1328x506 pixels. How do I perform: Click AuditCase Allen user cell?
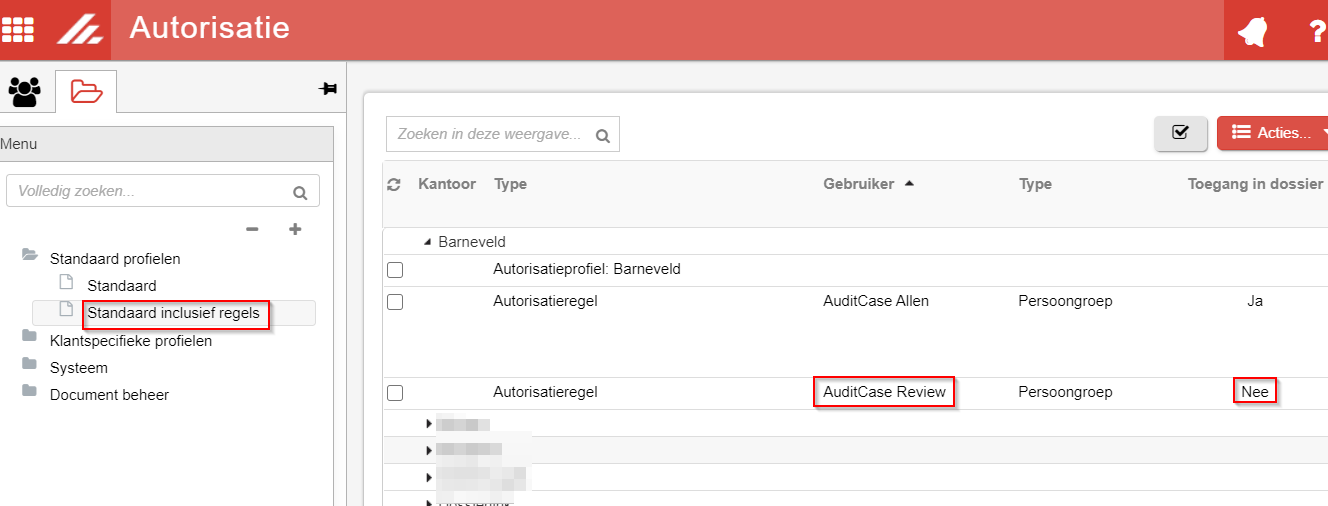point(876,300)
